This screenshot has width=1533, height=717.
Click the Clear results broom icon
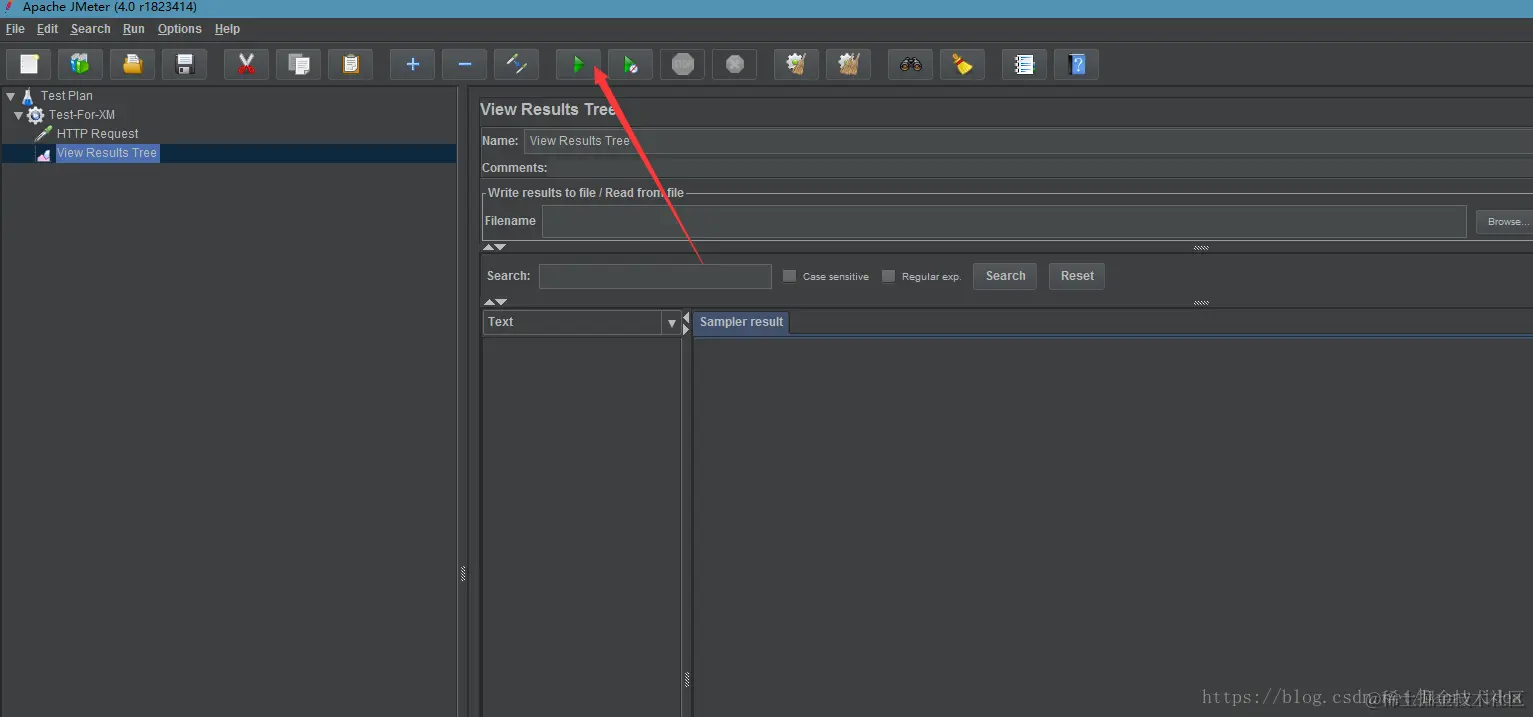796,65
